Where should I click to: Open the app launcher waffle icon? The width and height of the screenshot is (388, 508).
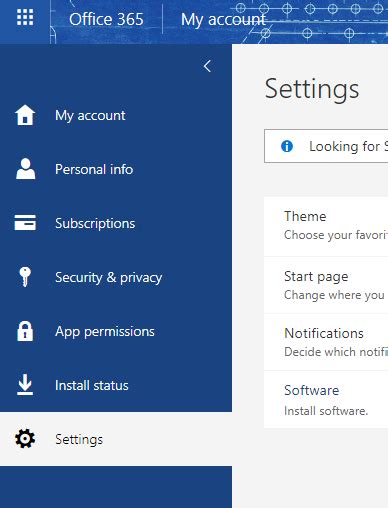(x=25, y=17)
